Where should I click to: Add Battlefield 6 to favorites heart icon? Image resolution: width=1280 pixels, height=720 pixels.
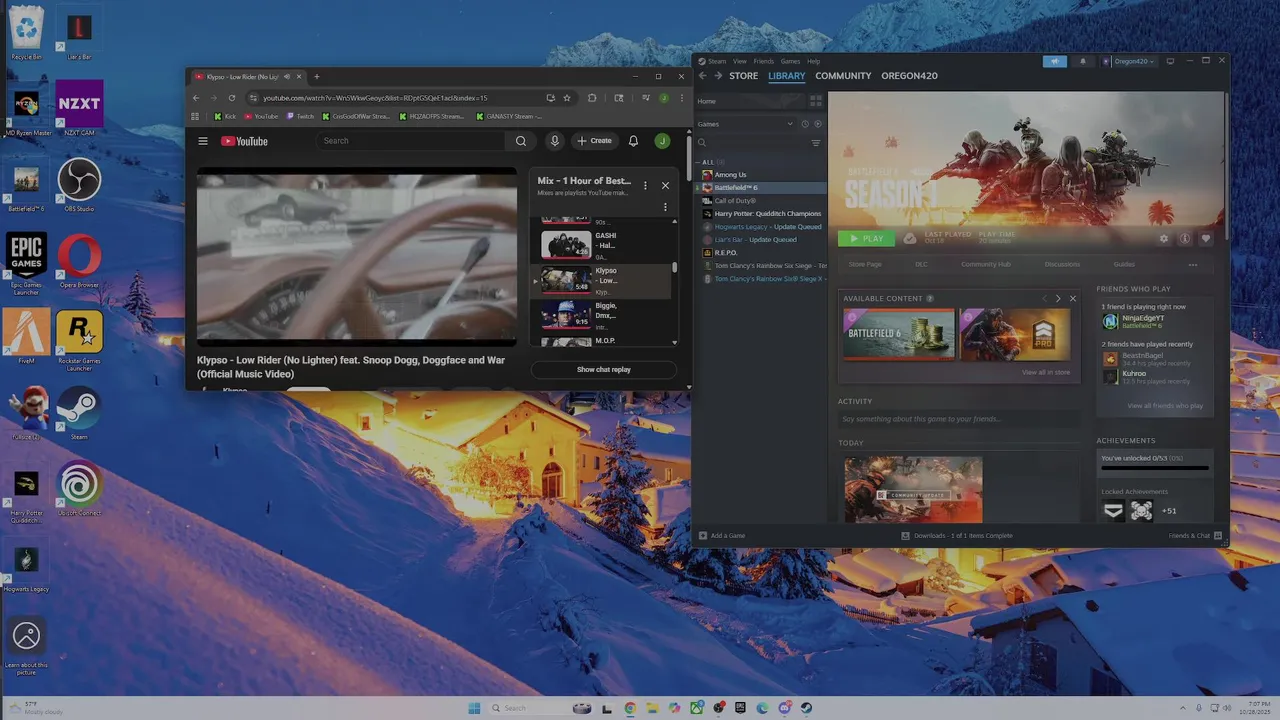click(x=1205, y=239)
